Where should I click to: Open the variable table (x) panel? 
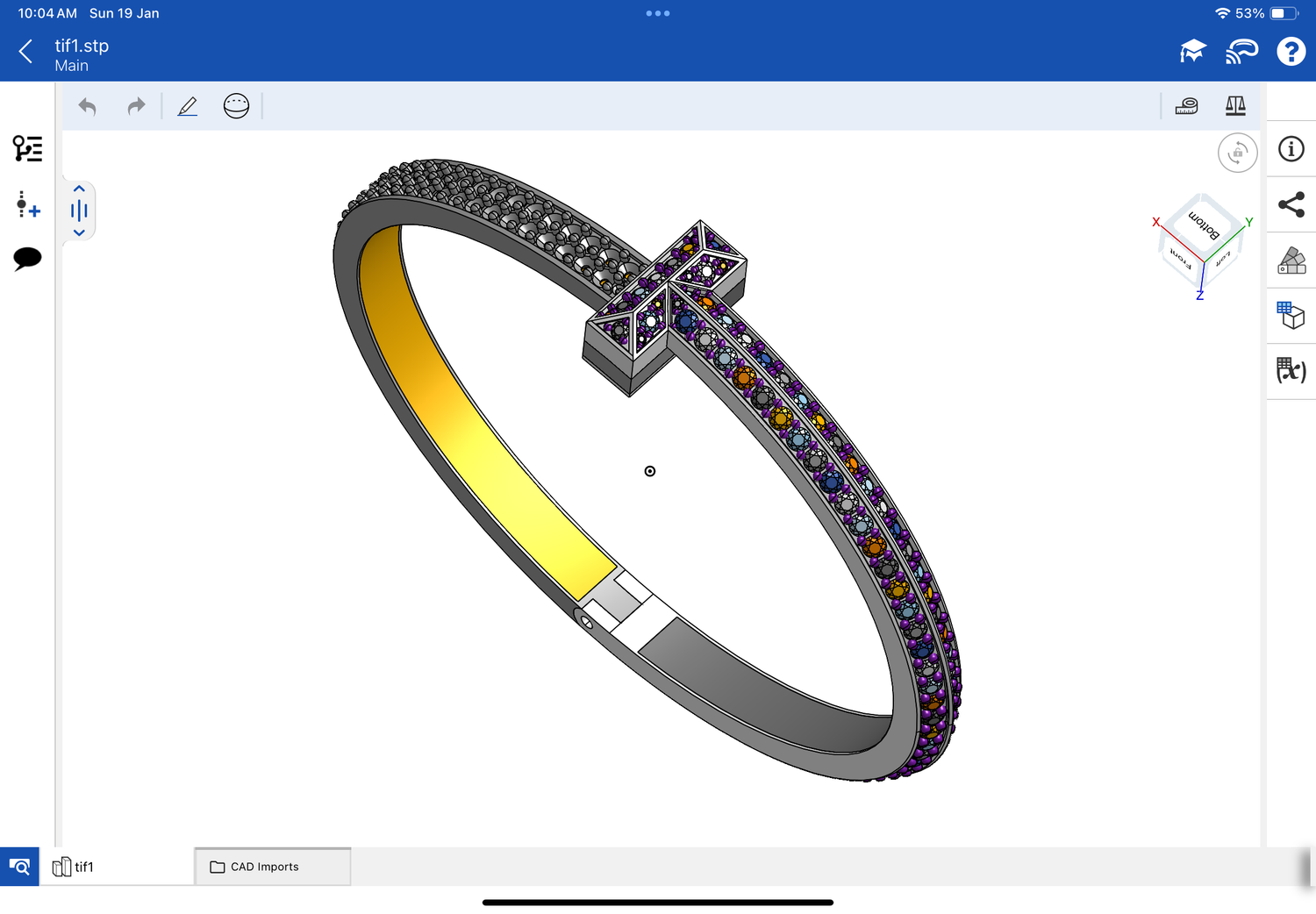[x=1291, y=370]
